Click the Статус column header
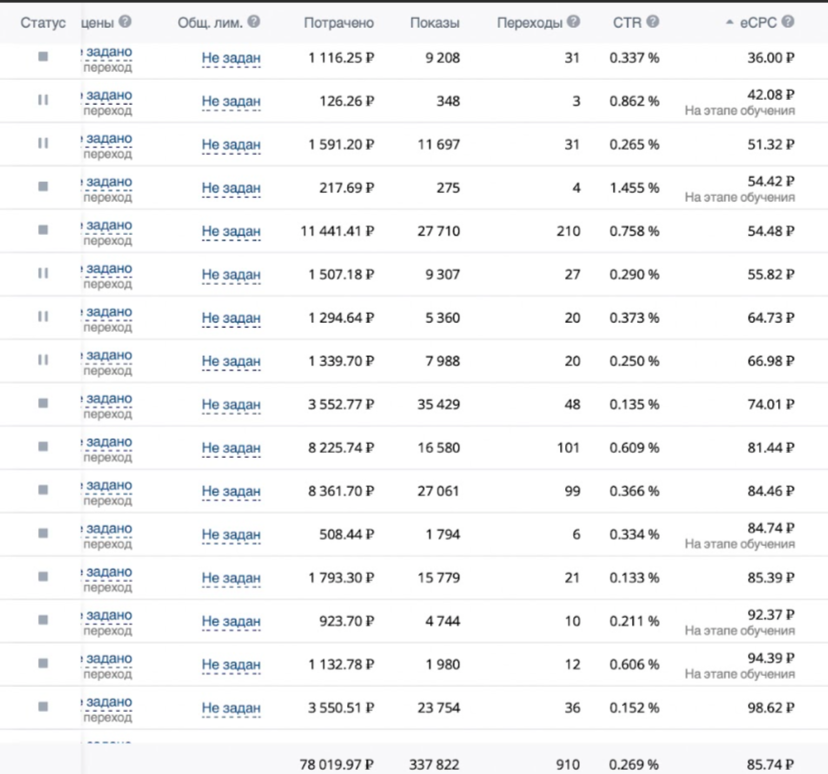 (43, 22)
